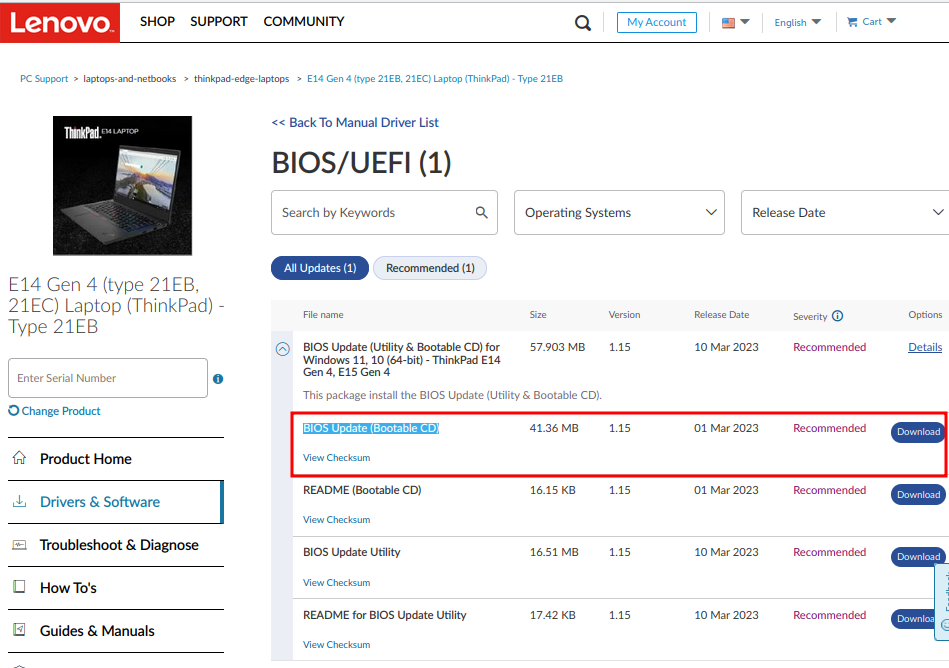949x668 pixels.
Task: Click the Product Home house icon
Action: [x=19, y=458]
